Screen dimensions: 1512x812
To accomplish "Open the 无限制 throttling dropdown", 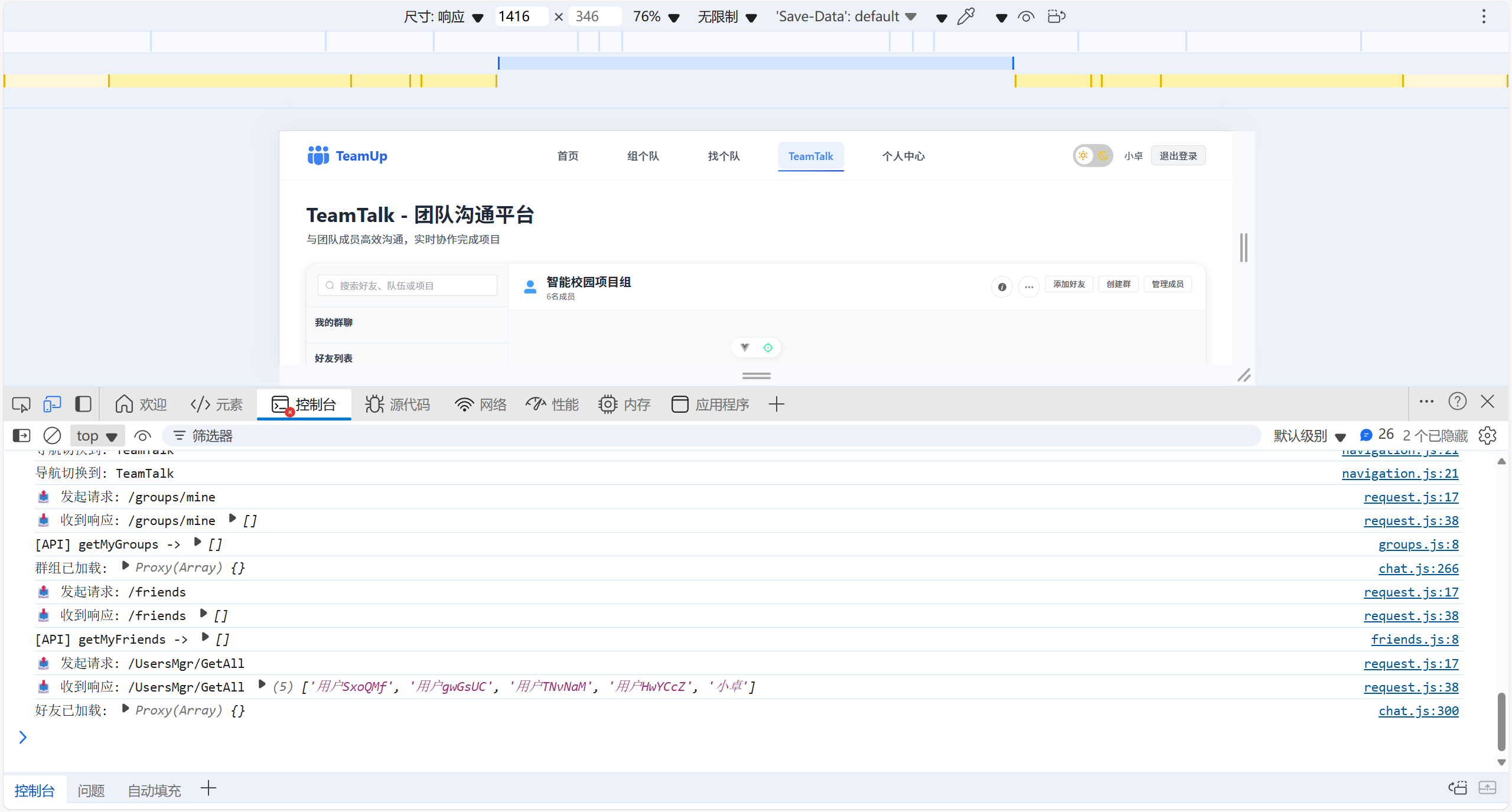I will click(x=727, y=16).
